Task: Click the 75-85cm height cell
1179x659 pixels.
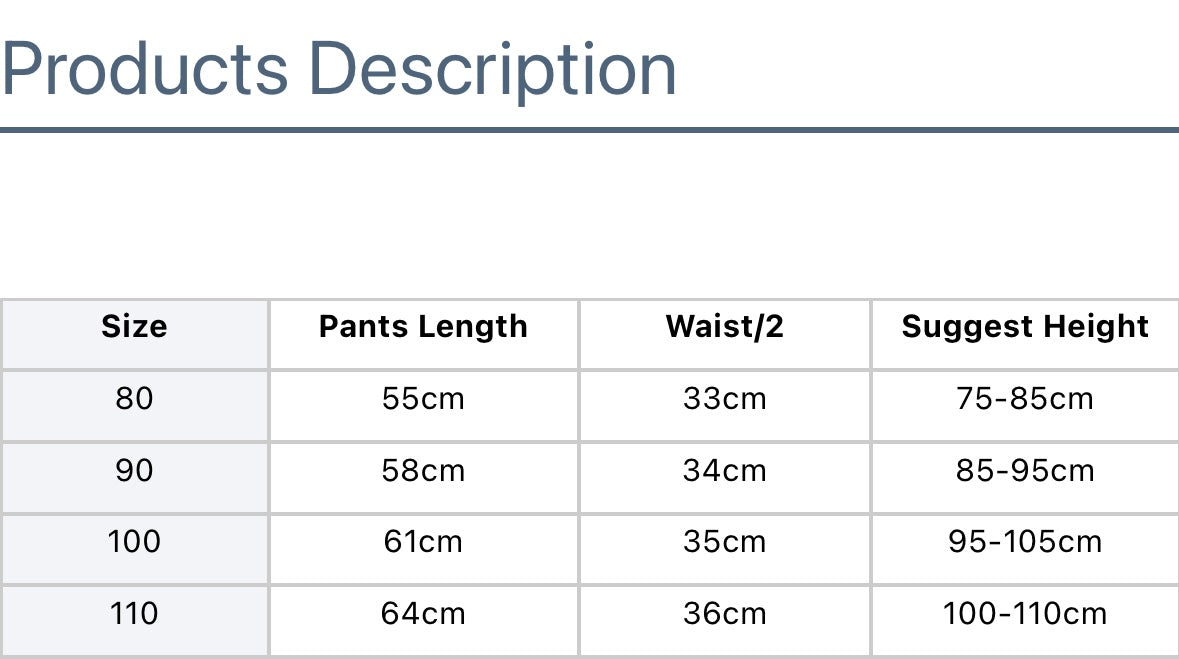Action: coord(1025,399)
